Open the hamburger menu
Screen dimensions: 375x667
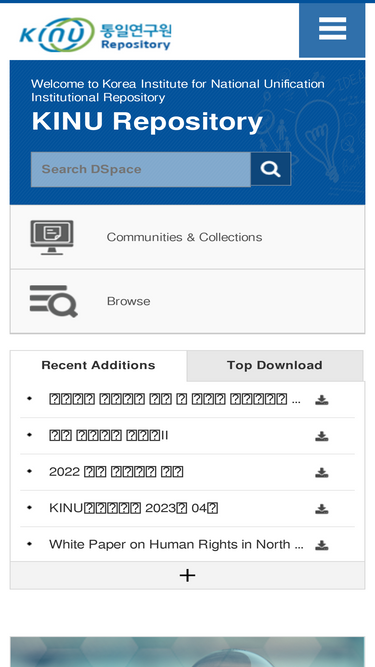(332, 30)
